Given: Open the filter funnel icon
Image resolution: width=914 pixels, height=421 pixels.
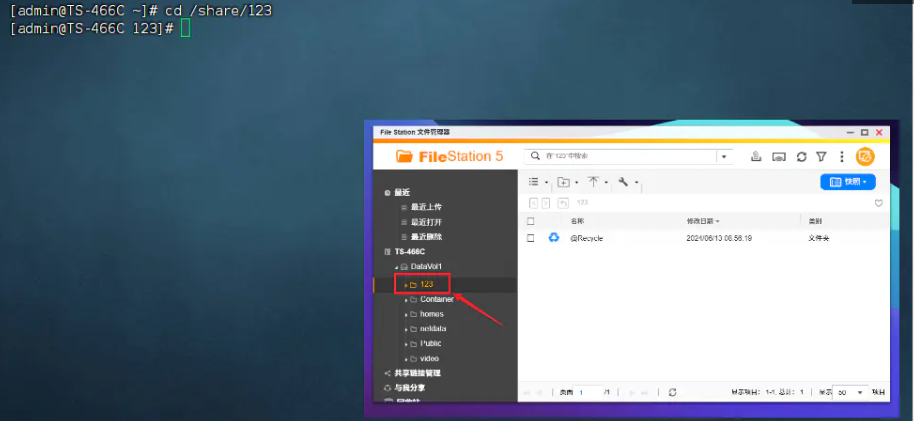Looking at the screenshot, I should [x=821, y=157].
